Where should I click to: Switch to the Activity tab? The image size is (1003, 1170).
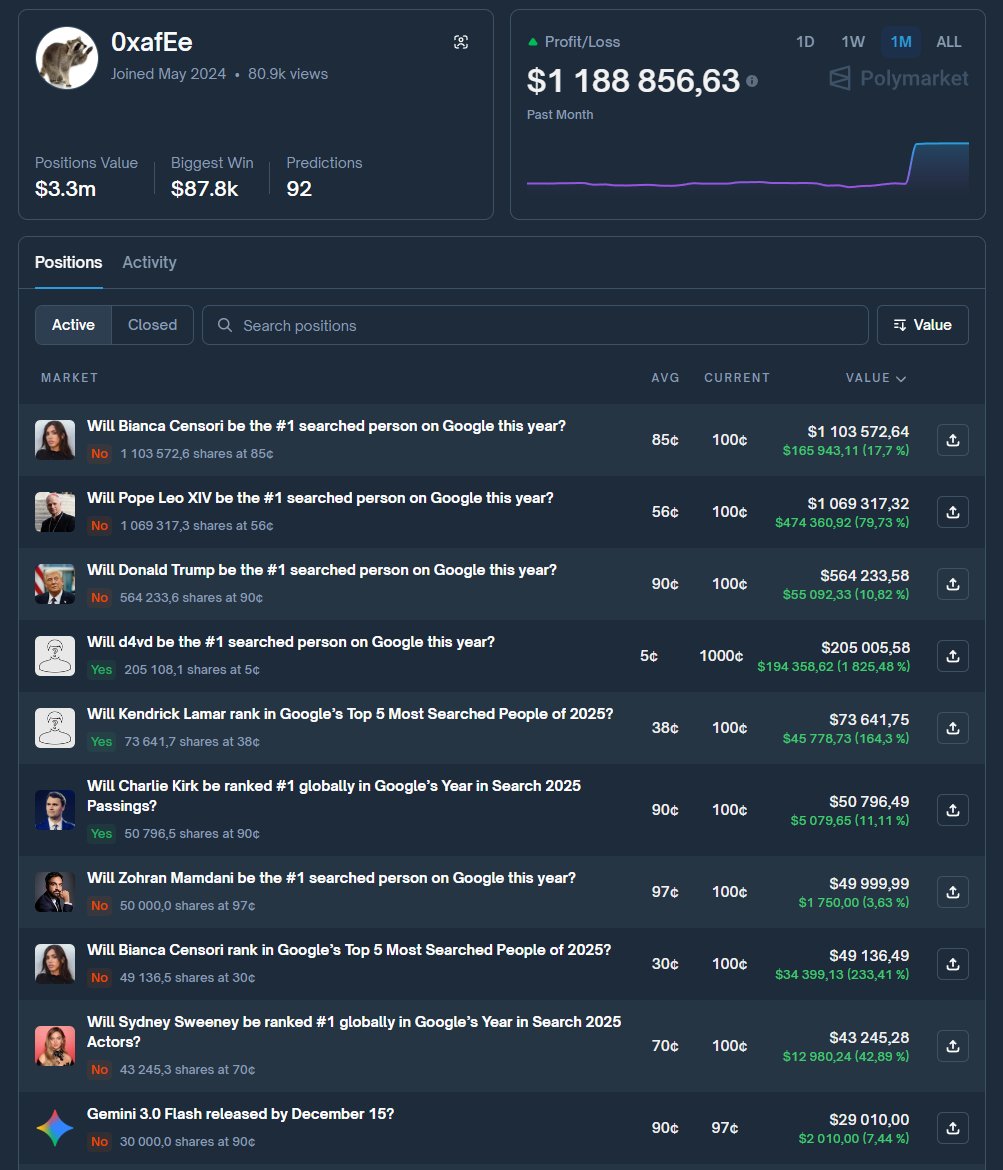point(149,263)
